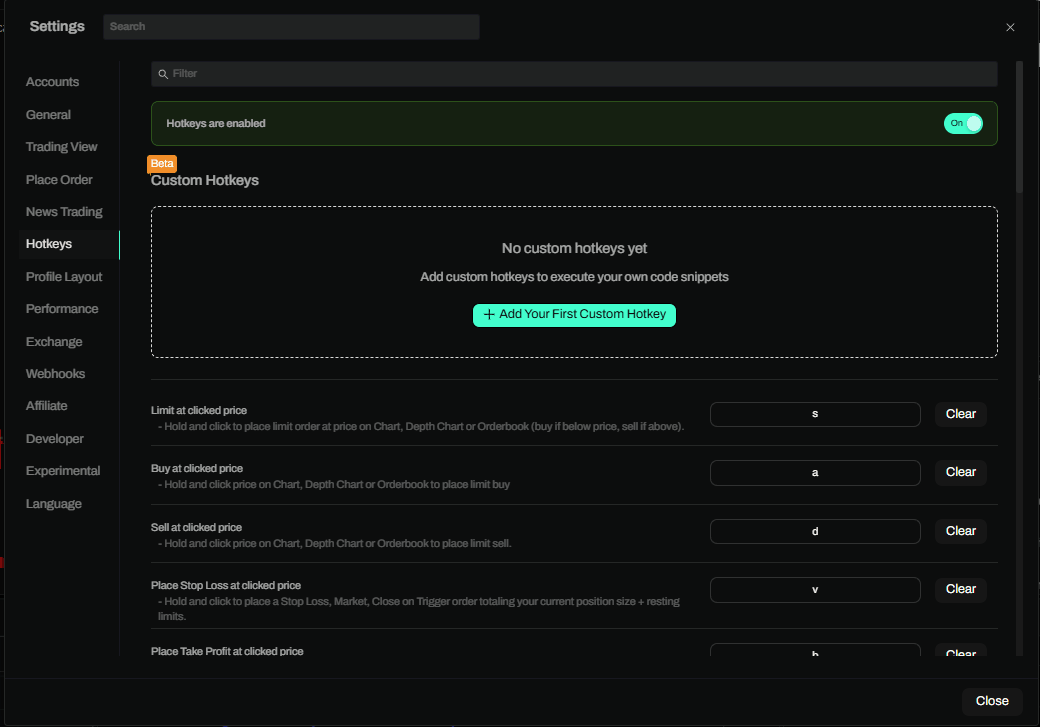Image resolution: width=1040 pixels, height=727 pixels.
Task: Open the Webhooks settings page
Action: pyautogui.click(x=55, y=374)
